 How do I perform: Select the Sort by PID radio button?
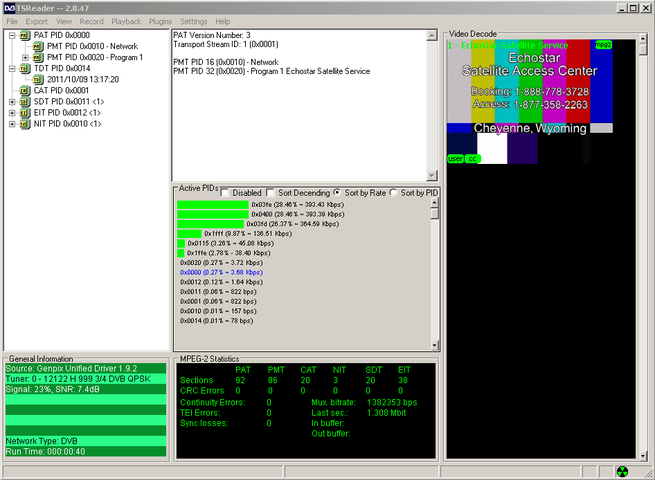click(393, 193)
